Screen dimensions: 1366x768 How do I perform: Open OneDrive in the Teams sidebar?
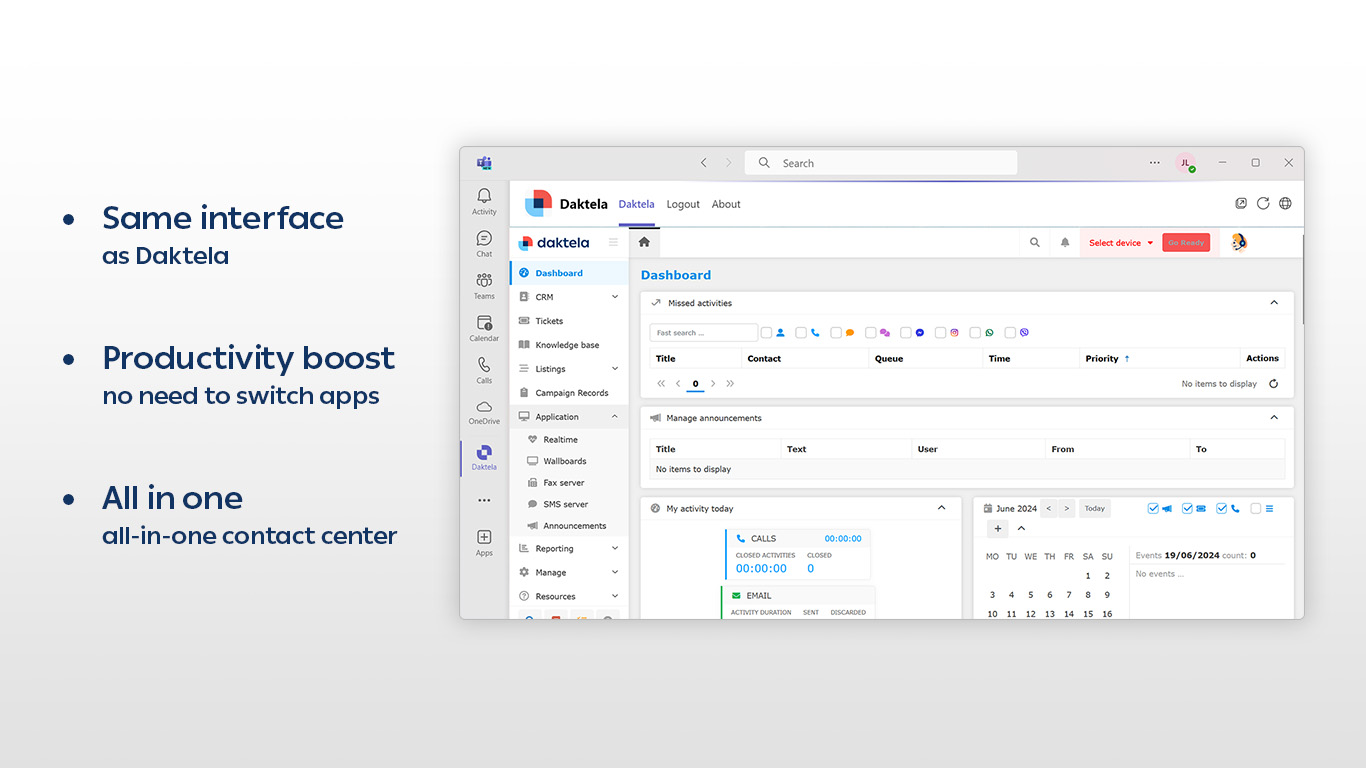(x=484, y=412)
